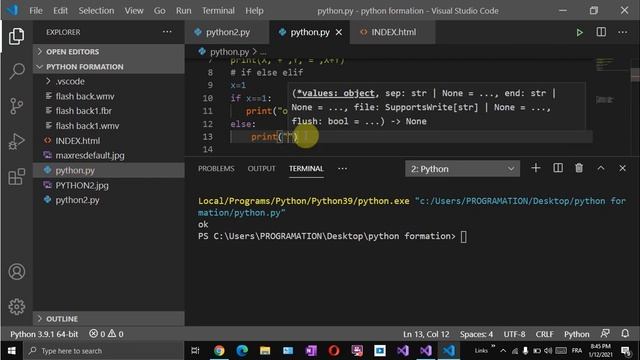
Task: Change language mode via Python status item
Action: (x=576, y=334)
